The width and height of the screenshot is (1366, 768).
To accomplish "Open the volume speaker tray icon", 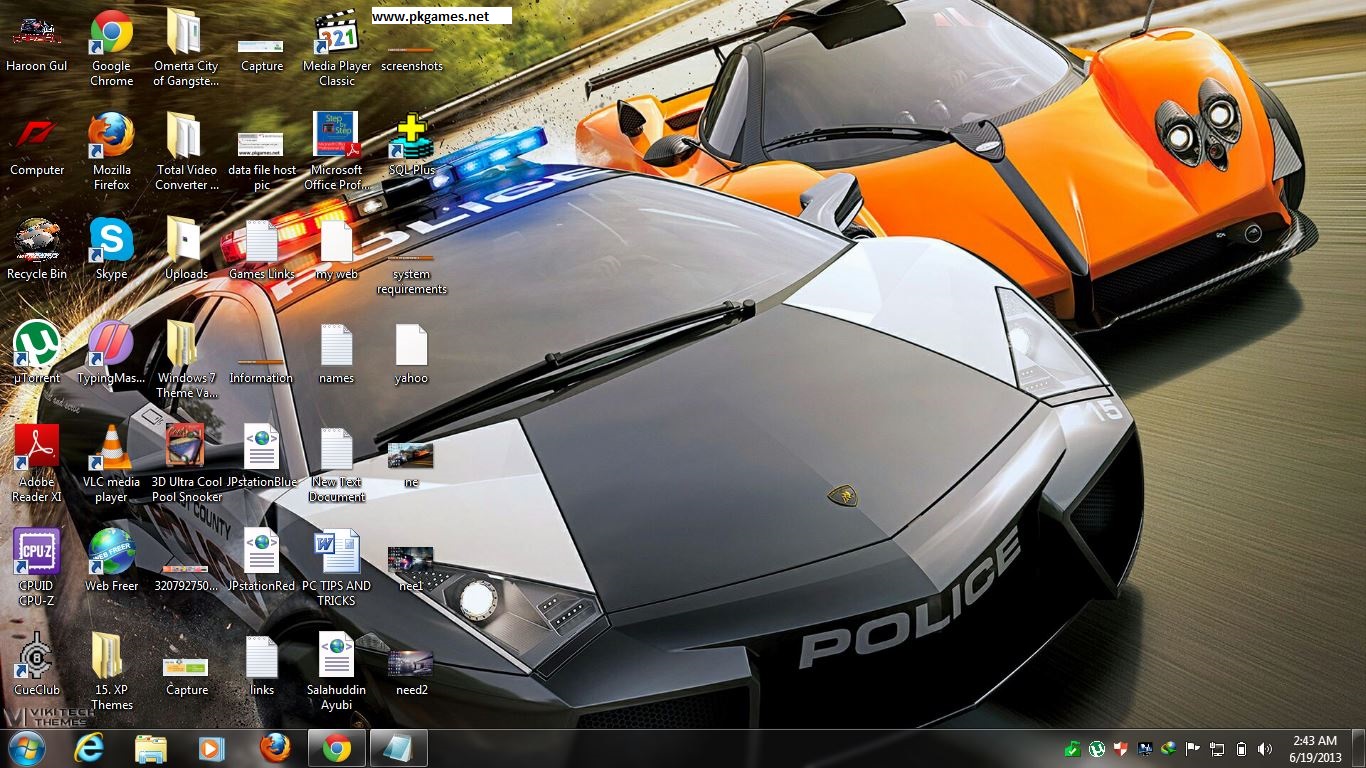I will point(1265,748).
